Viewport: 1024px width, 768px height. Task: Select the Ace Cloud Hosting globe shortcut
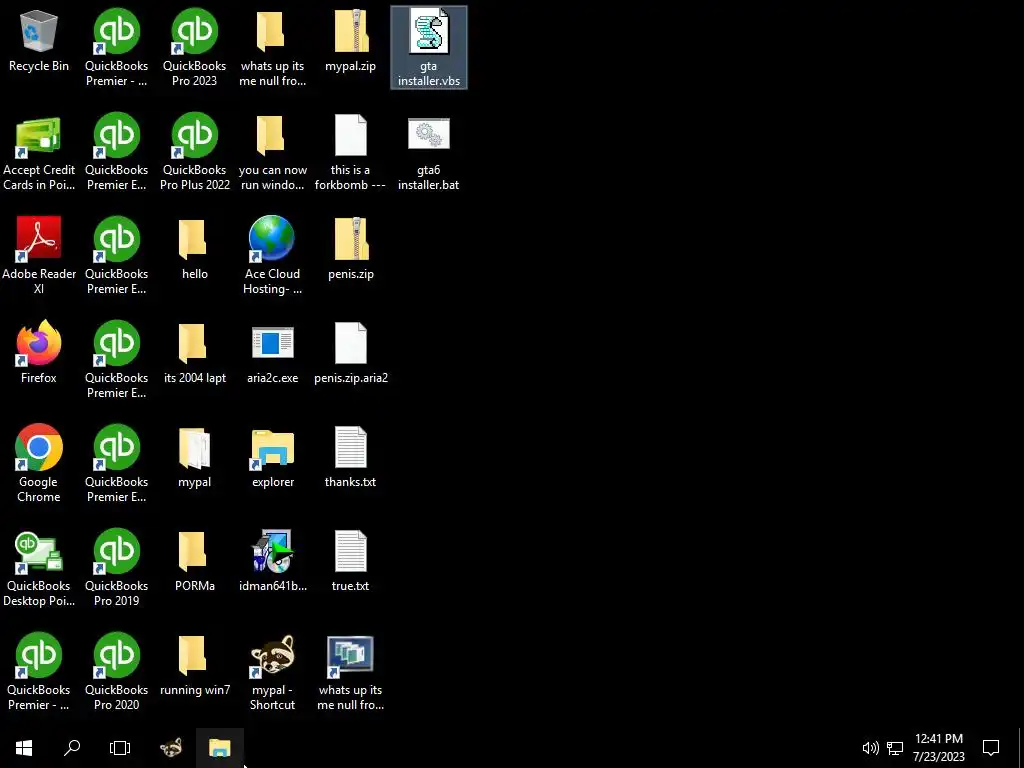tap(272, 255)
